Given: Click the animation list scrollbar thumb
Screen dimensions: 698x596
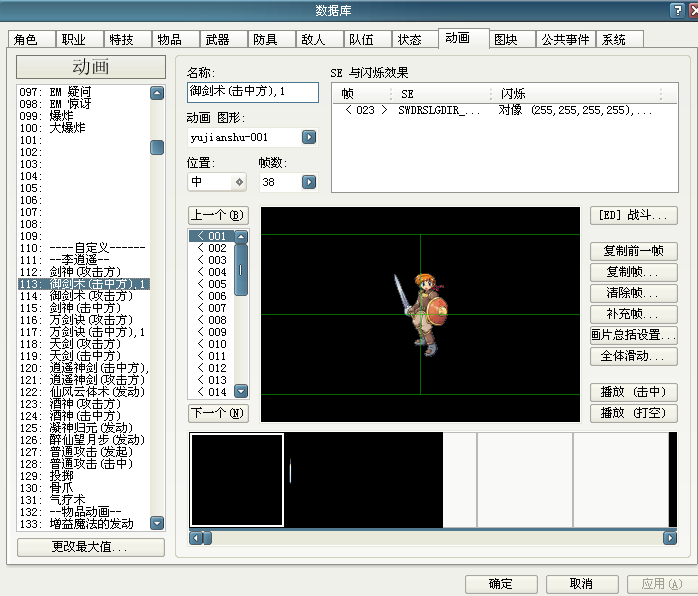Looking at the screenshot, I should point(157,147).
